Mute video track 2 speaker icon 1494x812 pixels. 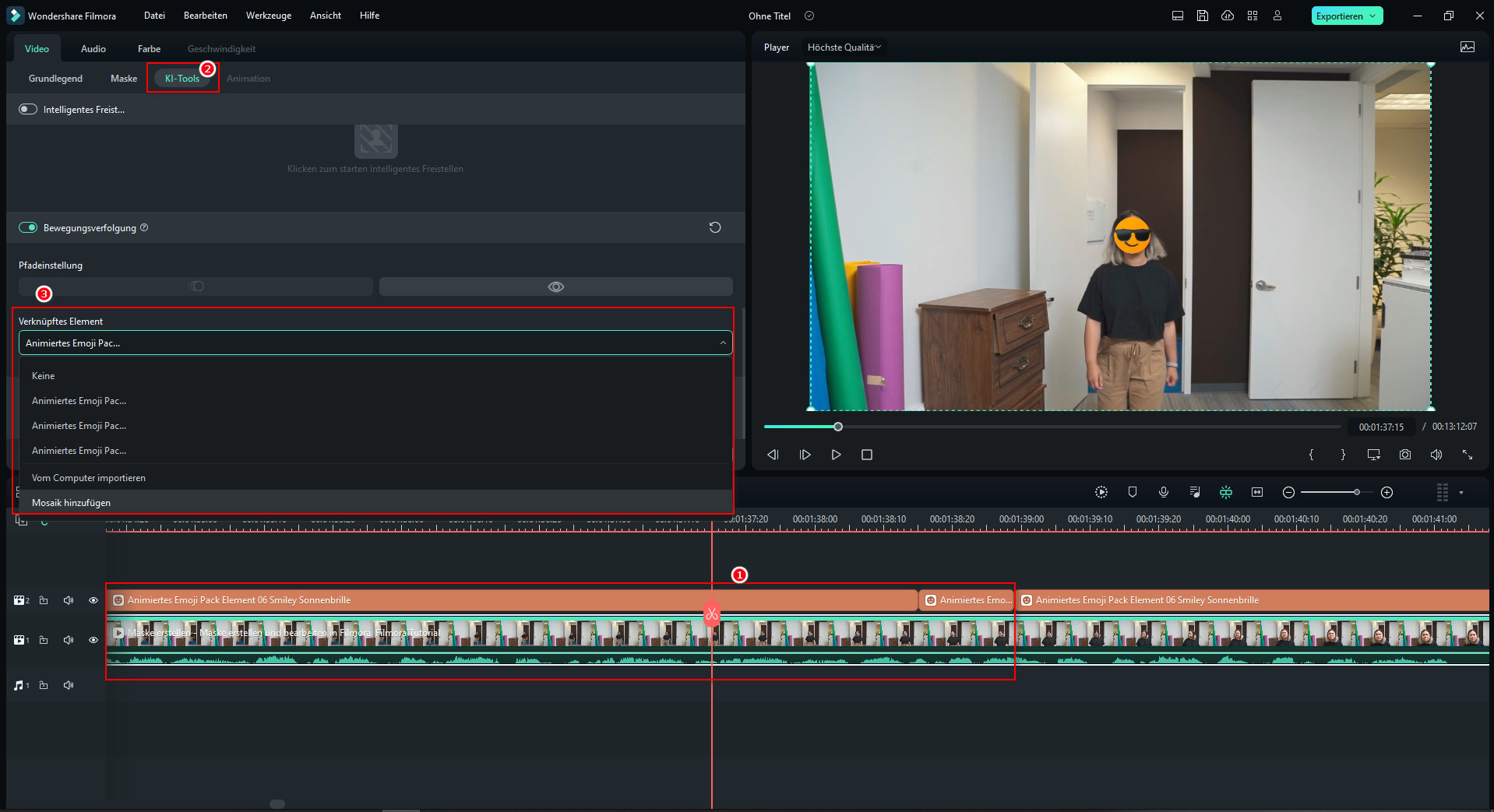(x=69, y=600)
